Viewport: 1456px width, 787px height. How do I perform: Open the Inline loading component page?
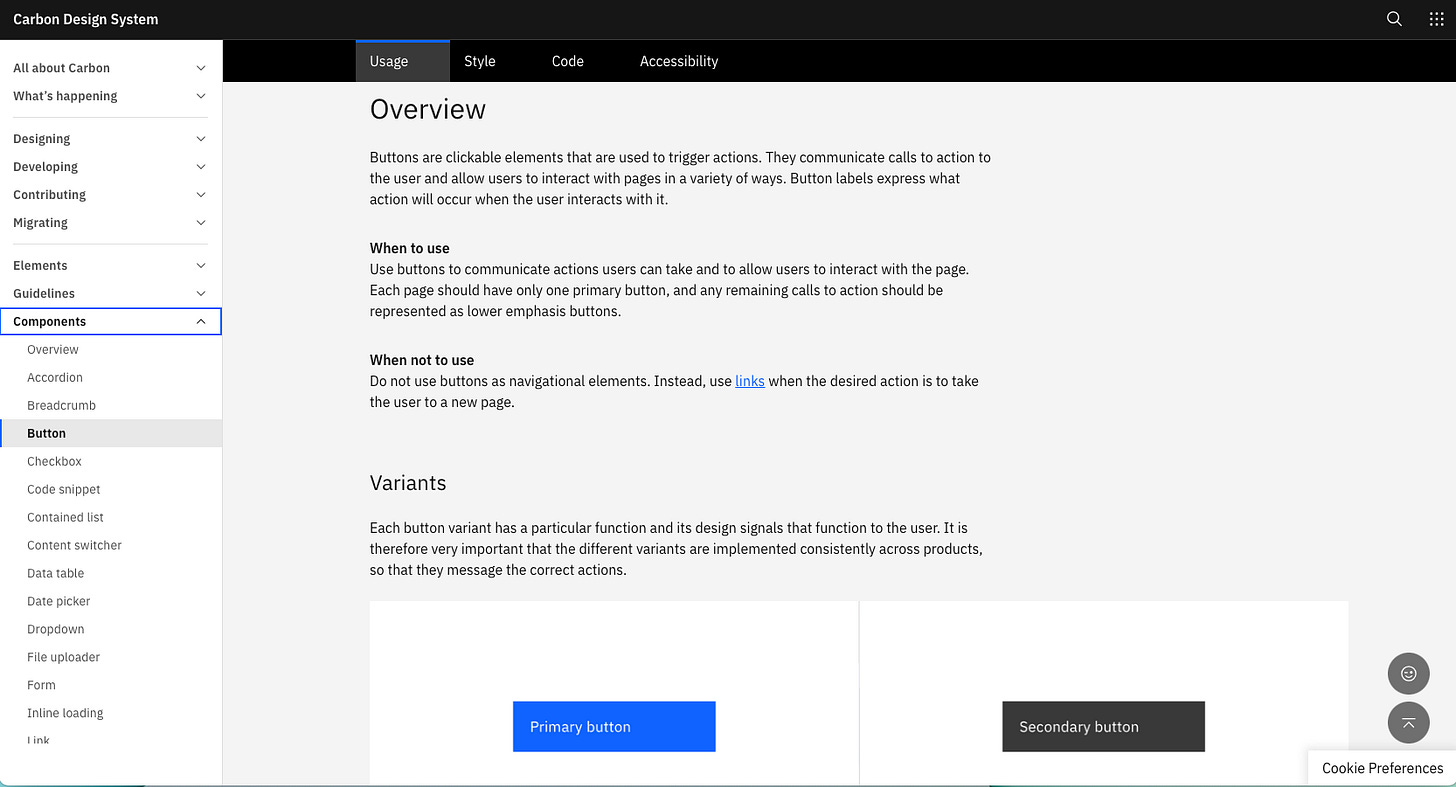click(111, 714)
